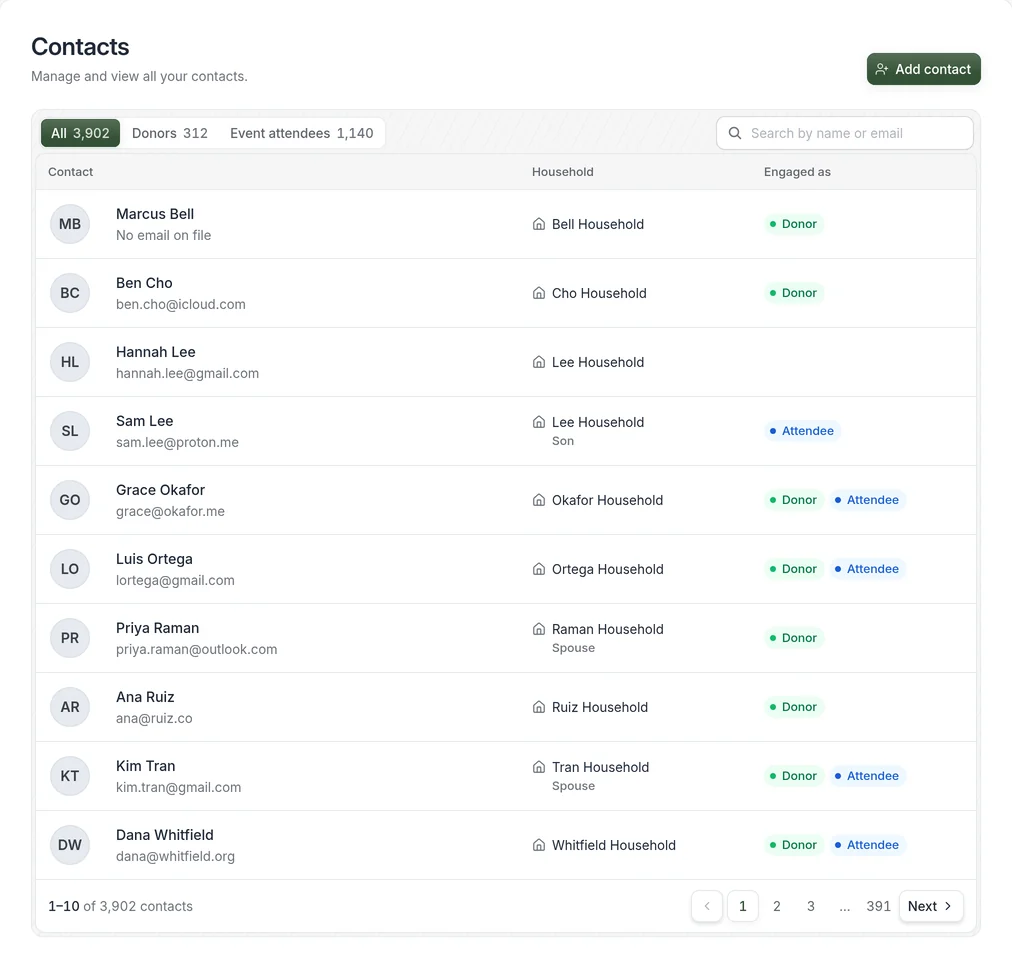Click the house icon beside Whitfield Household
1012x969 pixels.
point(538,845)
